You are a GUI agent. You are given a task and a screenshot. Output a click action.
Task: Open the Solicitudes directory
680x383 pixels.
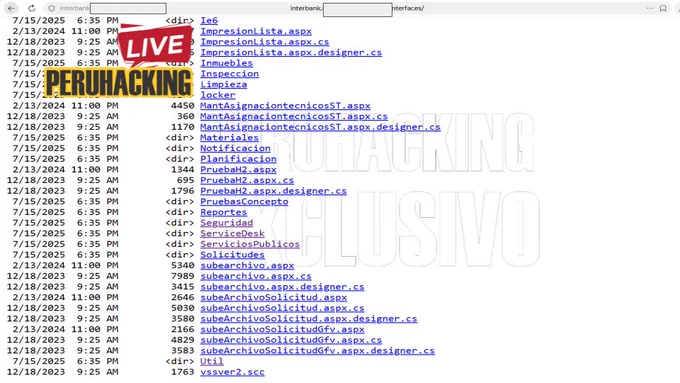pos(232,255)
